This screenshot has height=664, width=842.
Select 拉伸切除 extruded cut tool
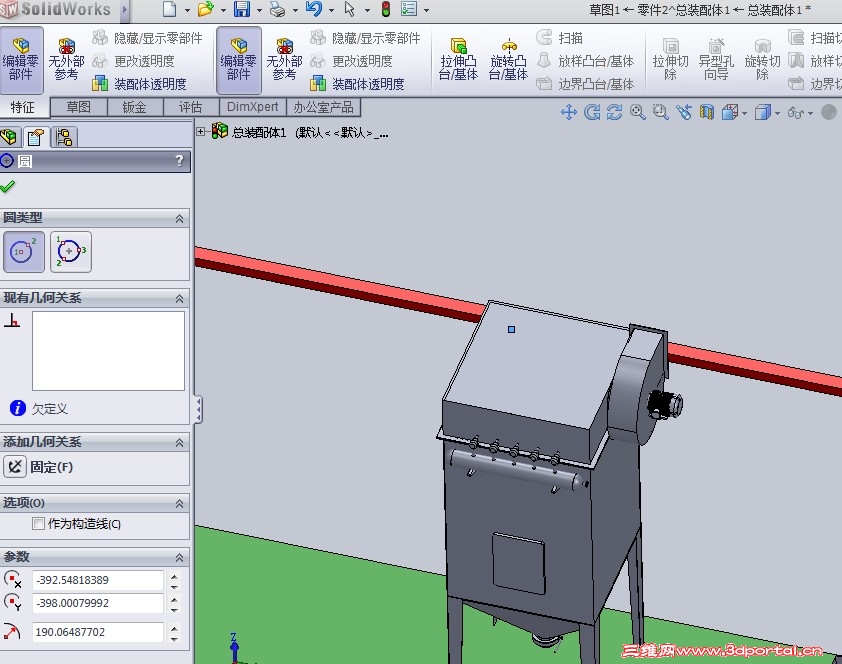click(670, 60)
